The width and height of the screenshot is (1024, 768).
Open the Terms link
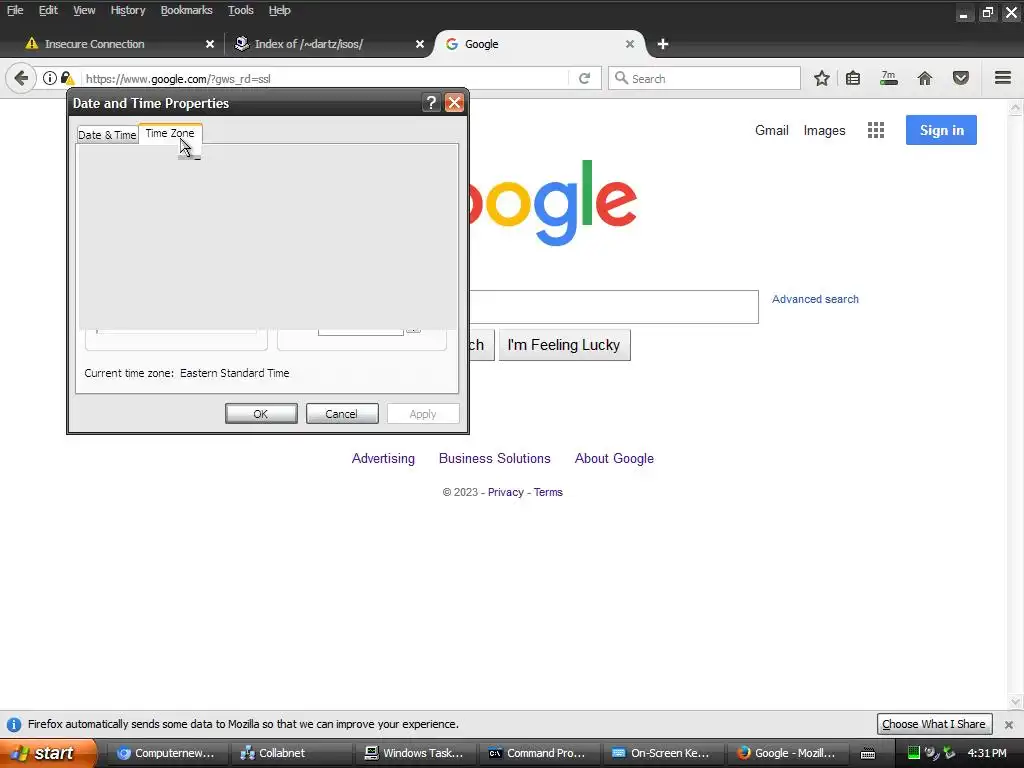[x=548, y=492]
